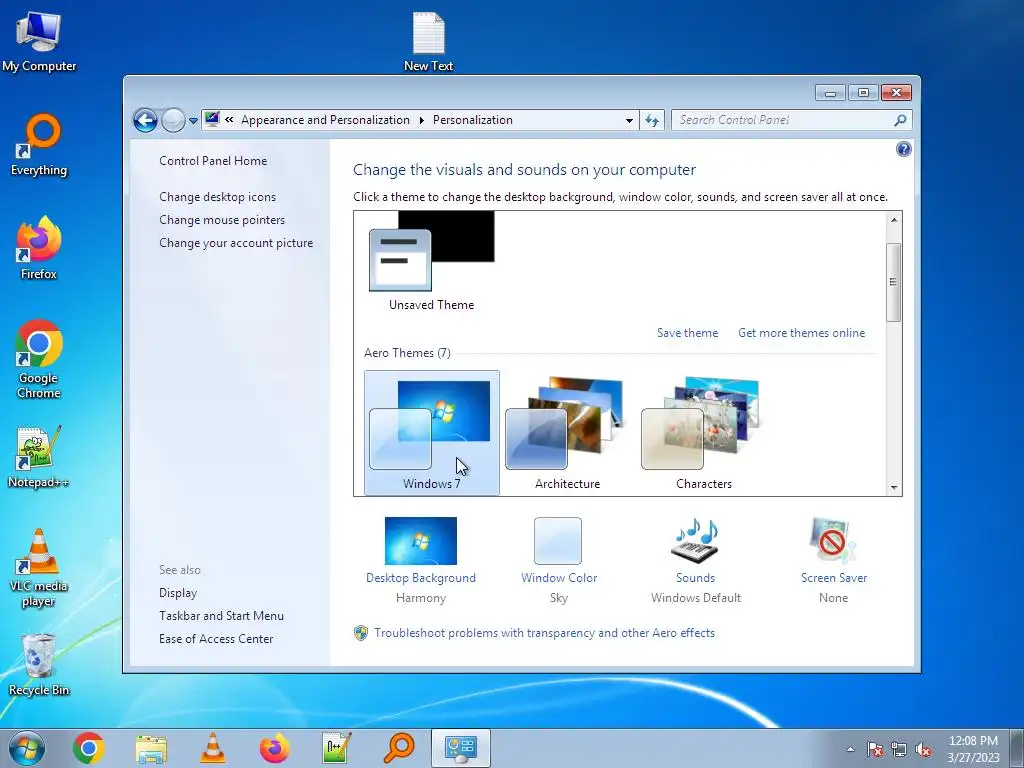Open the Windows Start button
The height and width of the screenshot is (768, 1024).
point(27,748)
